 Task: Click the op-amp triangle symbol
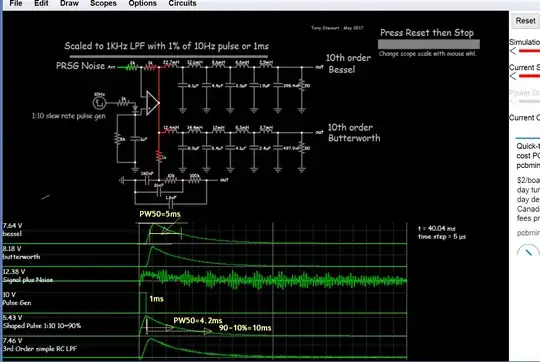[x=152, y=102]
